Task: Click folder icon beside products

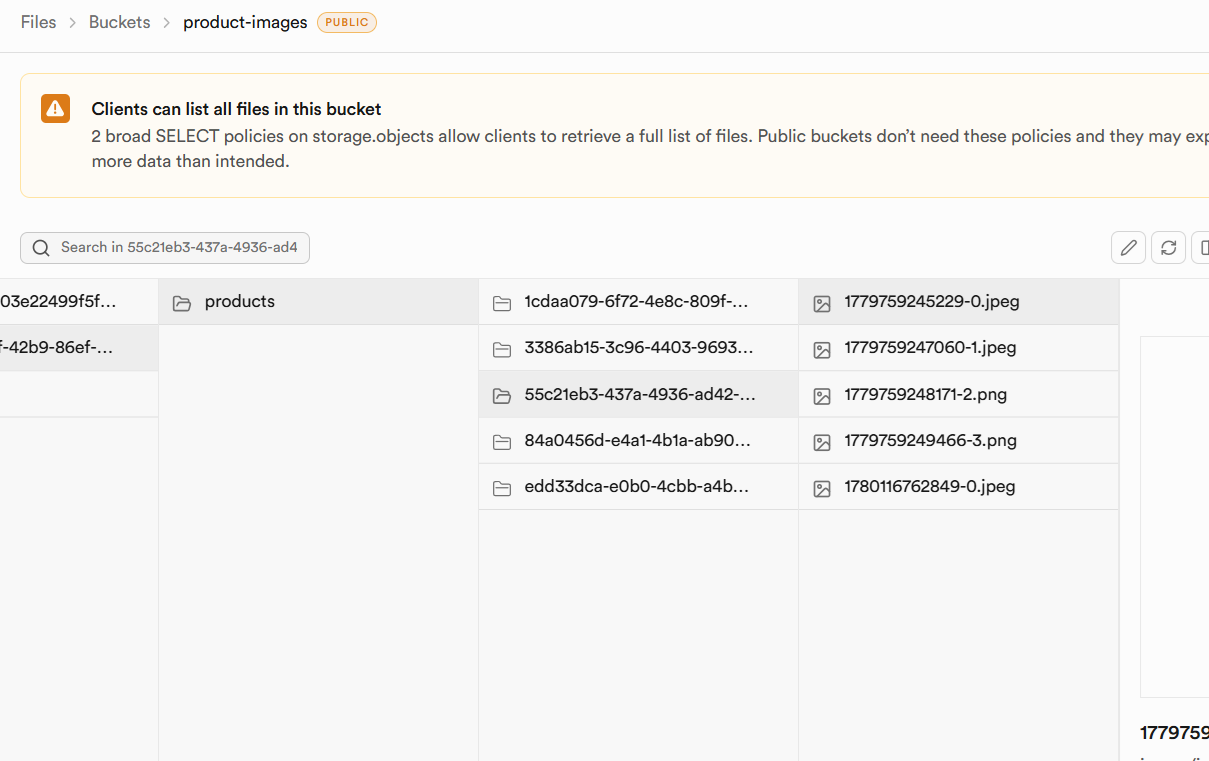Action: point(182,302)
